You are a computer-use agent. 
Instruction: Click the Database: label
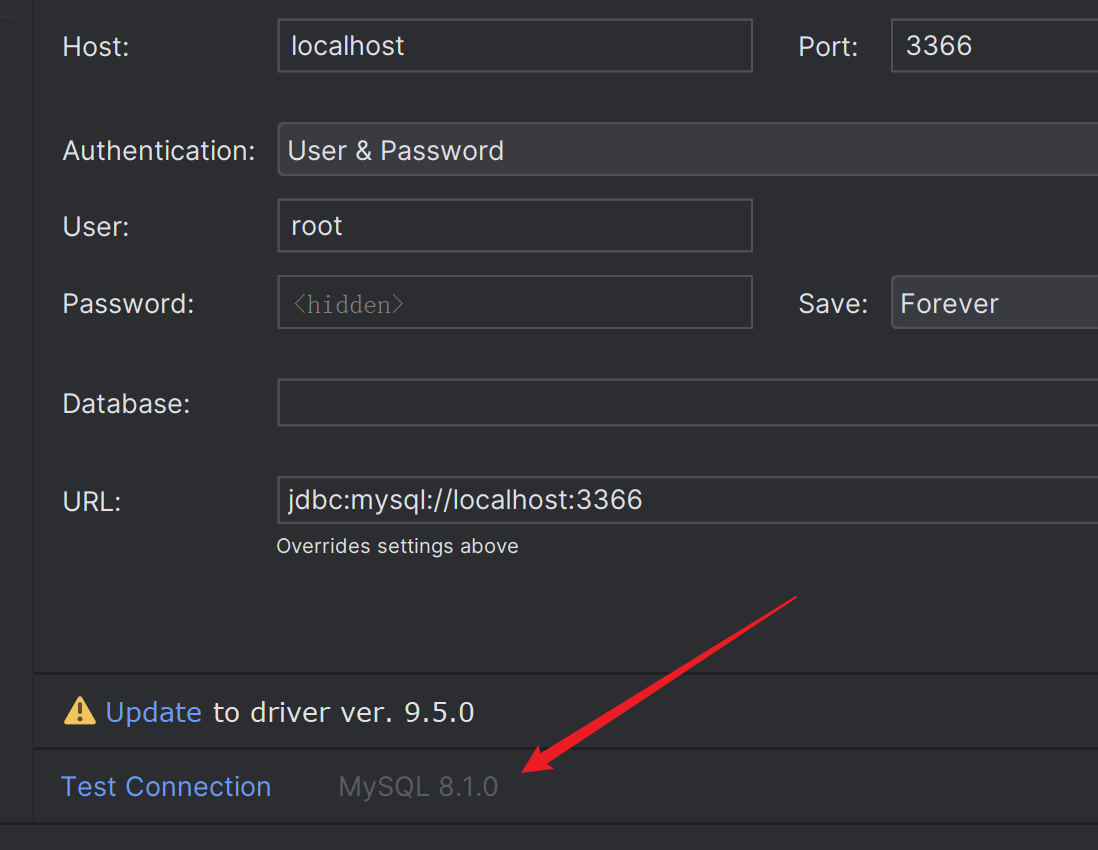(126, 403)
